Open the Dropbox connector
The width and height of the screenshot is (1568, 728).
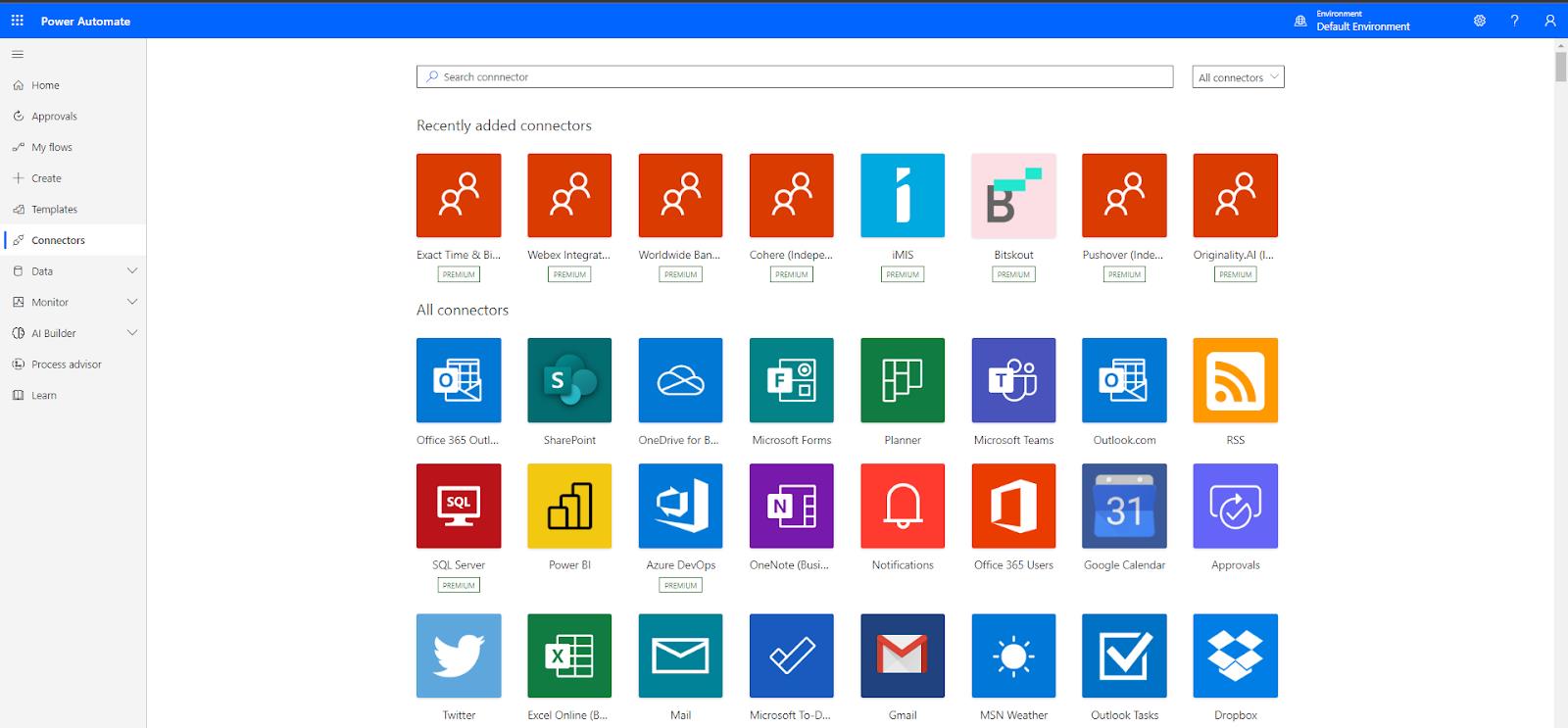[1236, 655]
